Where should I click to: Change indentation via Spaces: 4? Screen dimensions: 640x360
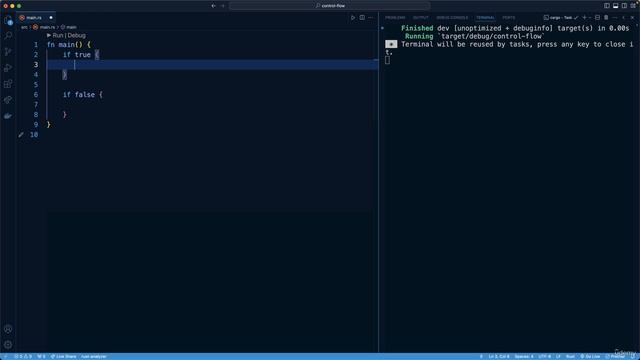pyautogui.click(x=524, y=356)
